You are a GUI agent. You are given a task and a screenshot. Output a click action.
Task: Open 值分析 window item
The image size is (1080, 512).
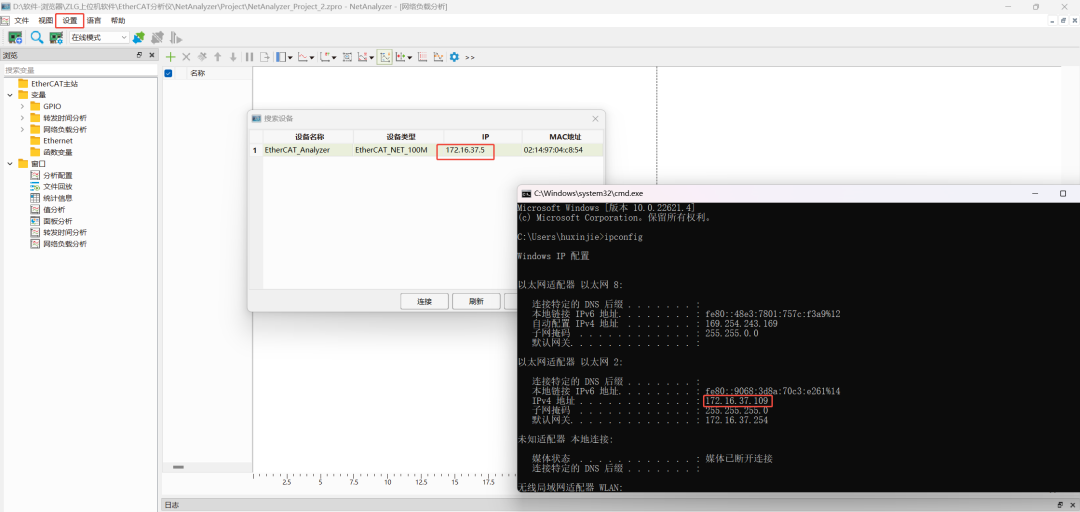click(x=48, y=209)
